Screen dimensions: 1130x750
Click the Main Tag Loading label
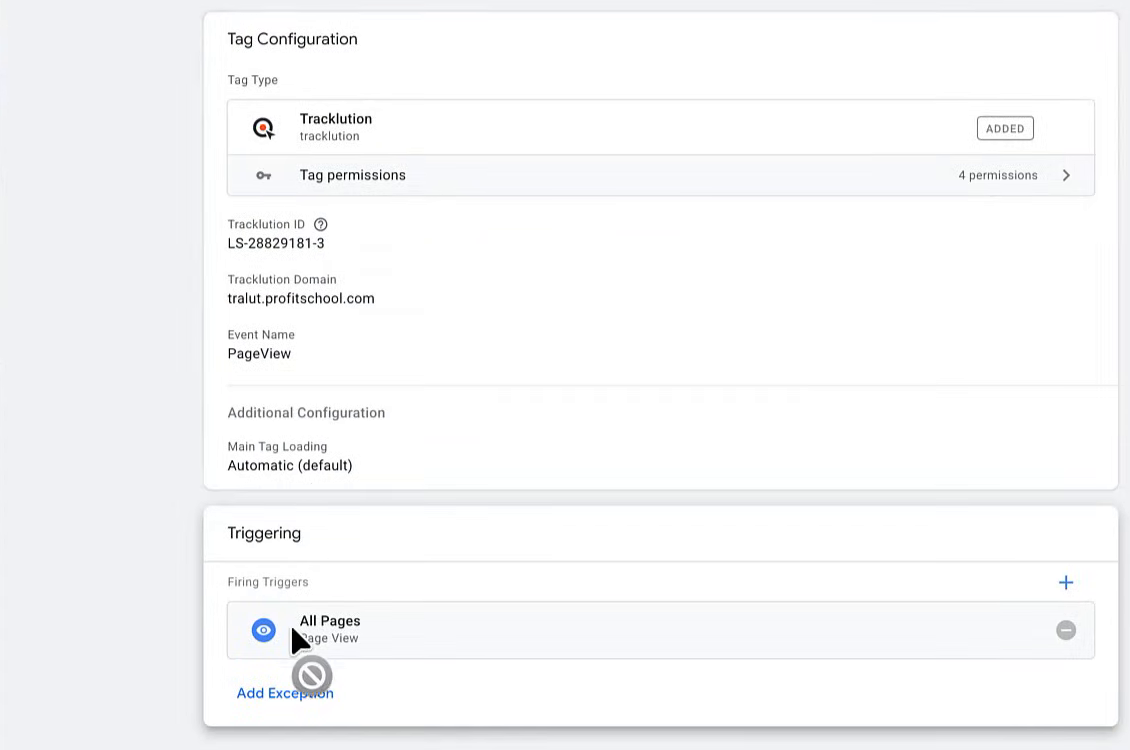click(x=277, y=447)
